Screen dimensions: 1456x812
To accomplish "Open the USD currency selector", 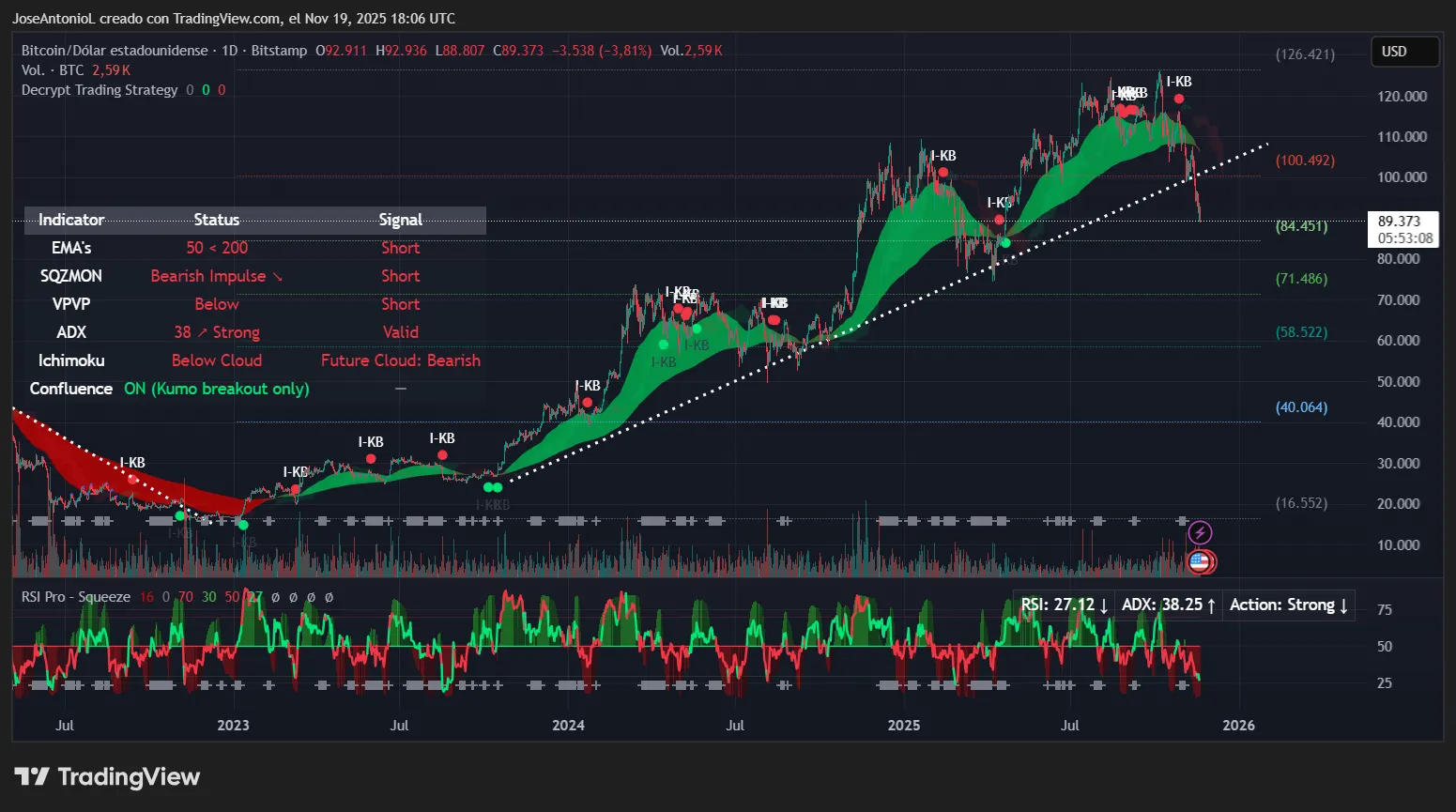I will pyautogui.click(x=1404, y=52).
